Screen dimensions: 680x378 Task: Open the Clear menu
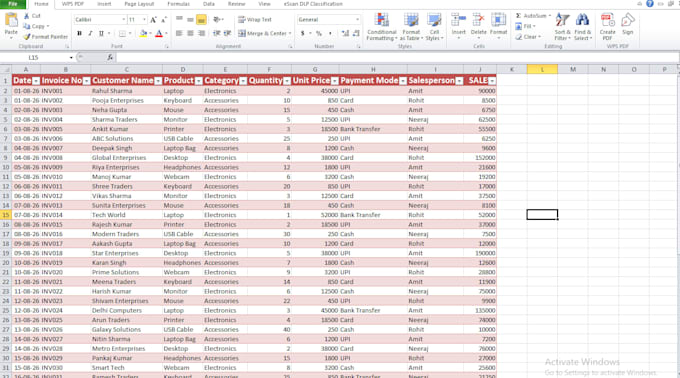pyautogui.click(x=528, y=37)
